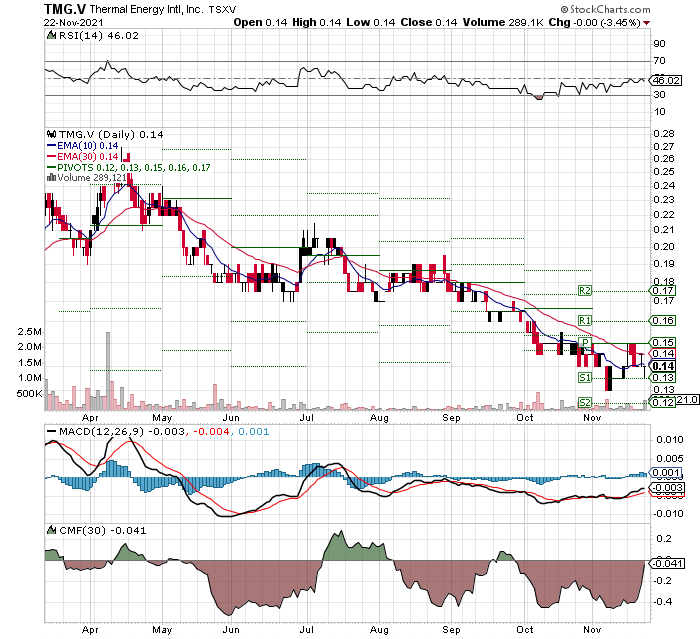Click the RSI(14) mountain icon
This screenshot has height=639, width=700.
(51, 35)
